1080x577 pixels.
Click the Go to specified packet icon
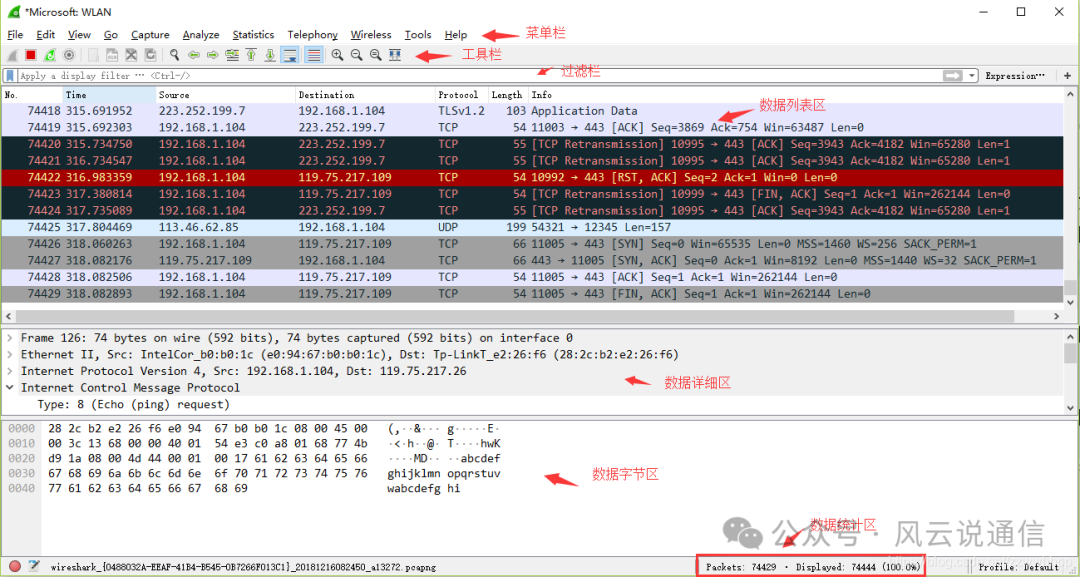(x=232, y=55)
